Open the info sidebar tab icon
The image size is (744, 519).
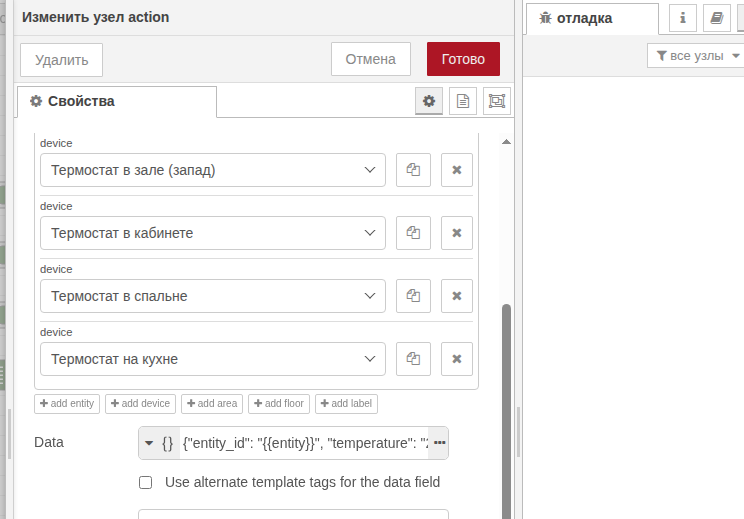tap(683, 18)
